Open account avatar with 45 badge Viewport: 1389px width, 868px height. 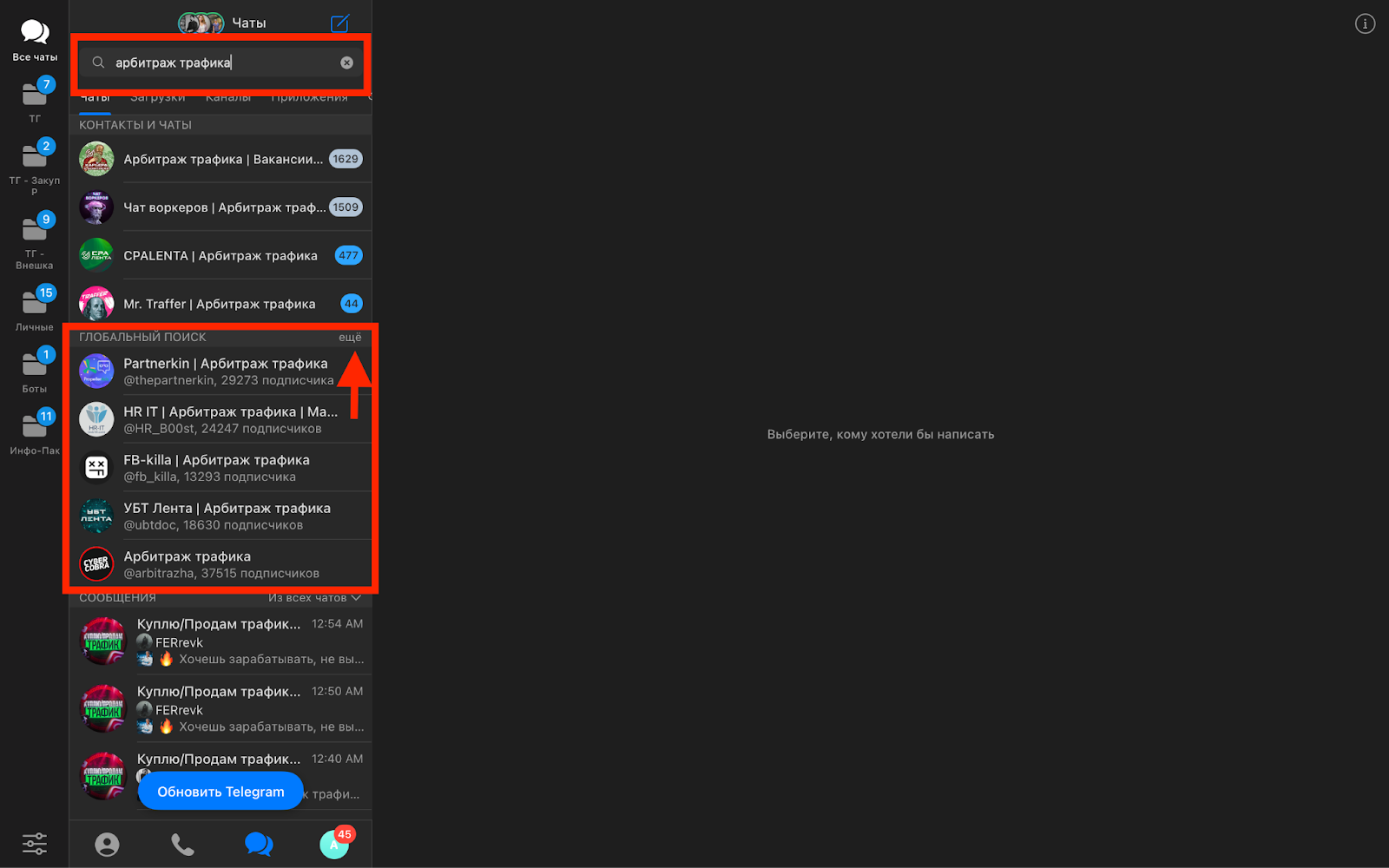coord(335,844)
